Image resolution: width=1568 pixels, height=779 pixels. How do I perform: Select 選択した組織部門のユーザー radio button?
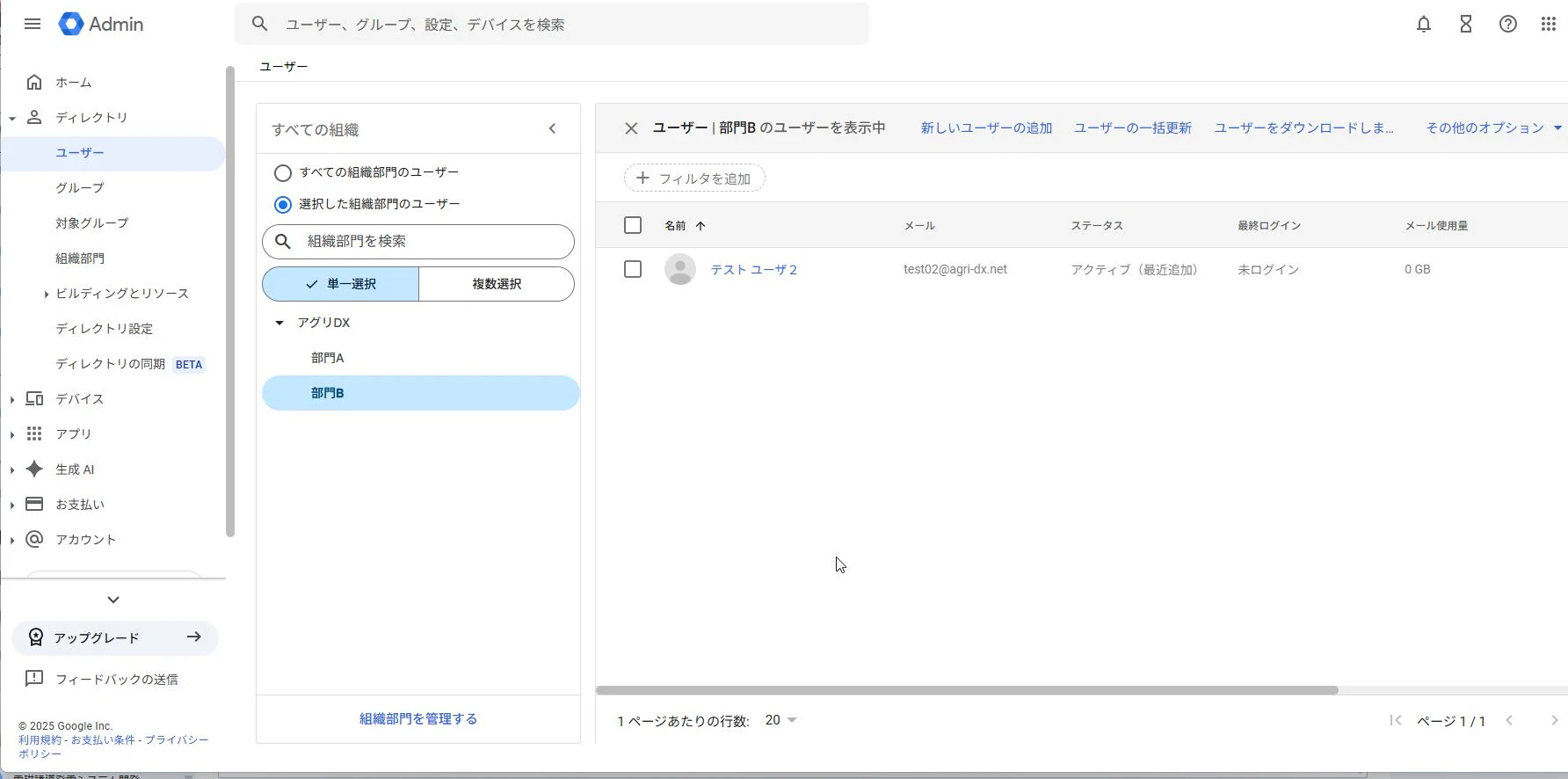[283, 205]
